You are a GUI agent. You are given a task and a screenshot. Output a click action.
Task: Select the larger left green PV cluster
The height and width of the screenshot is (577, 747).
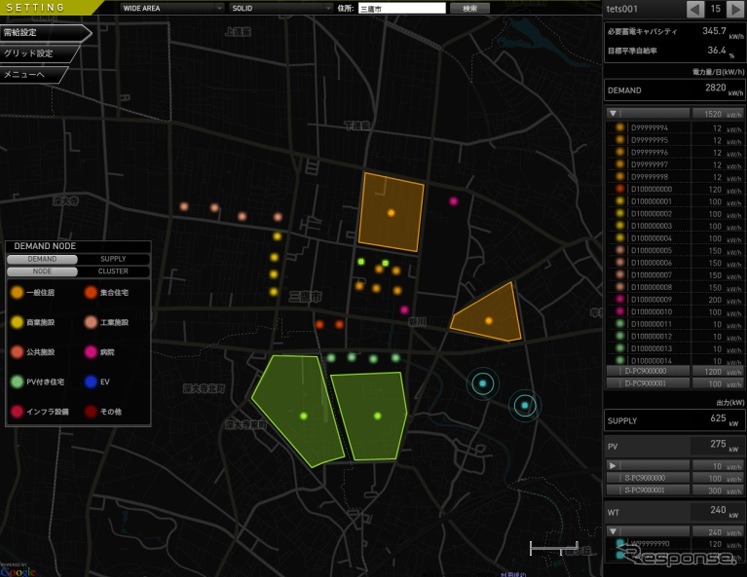click(303, 415)
